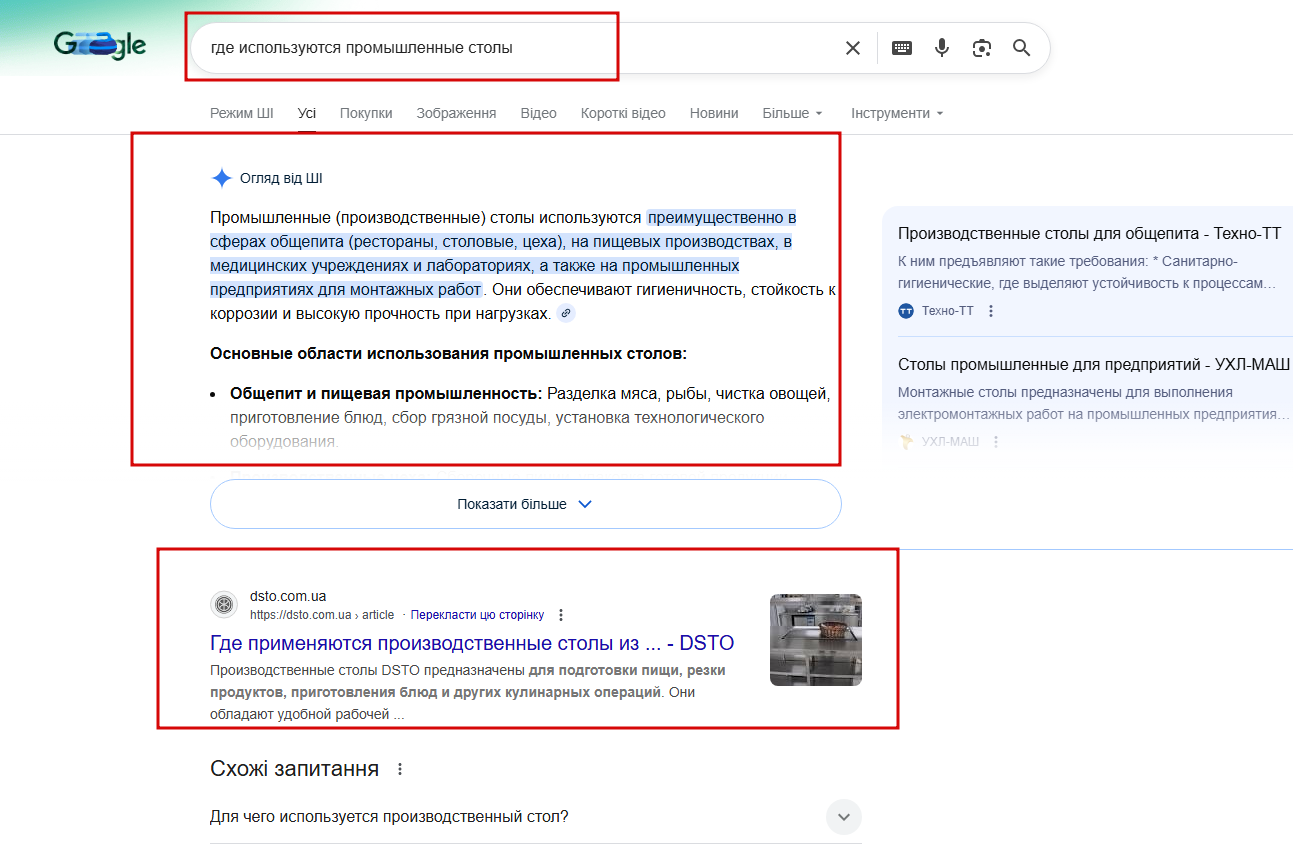This screenshot has height=848, width=1293.
Task: Open the Режим ШІ tab
Action: [x=241, y=113]
